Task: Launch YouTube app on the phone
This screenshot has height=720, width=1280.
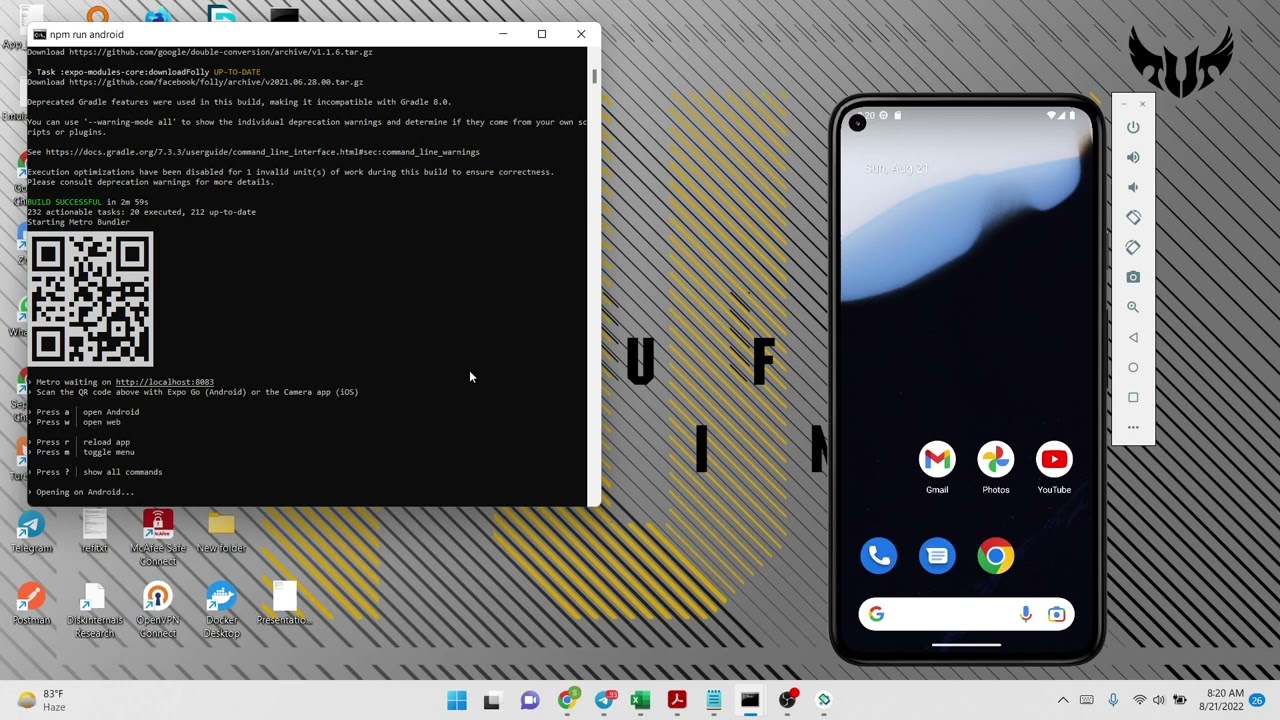Action: pyautogui.click(x=1054, y=459)
